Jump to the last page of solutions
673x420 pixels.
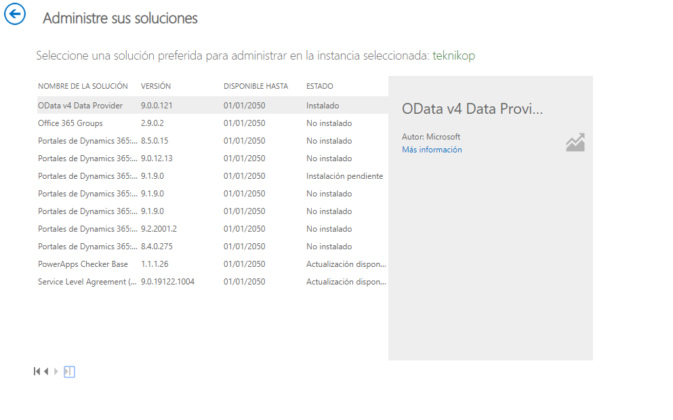pos(69,372)
